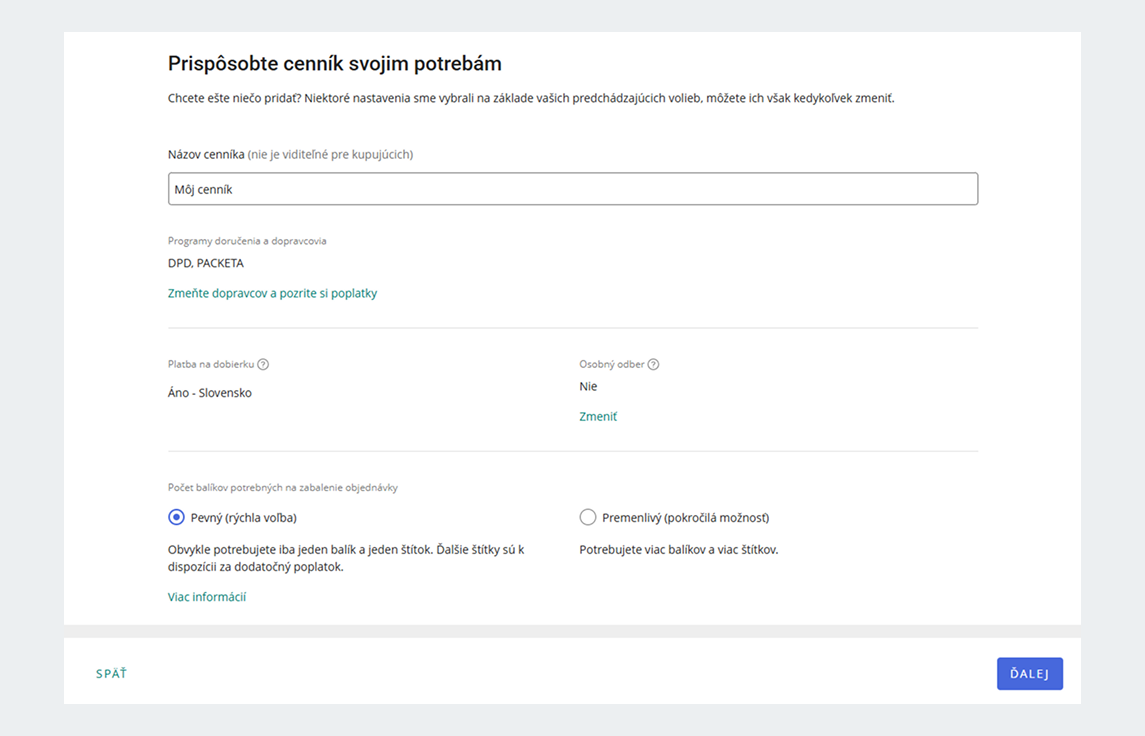The height and width of the screenshot is (736, 1145).
Task: Click the Prispôsobte cenník svojim potrebám heading
Action: pos(334,64)
